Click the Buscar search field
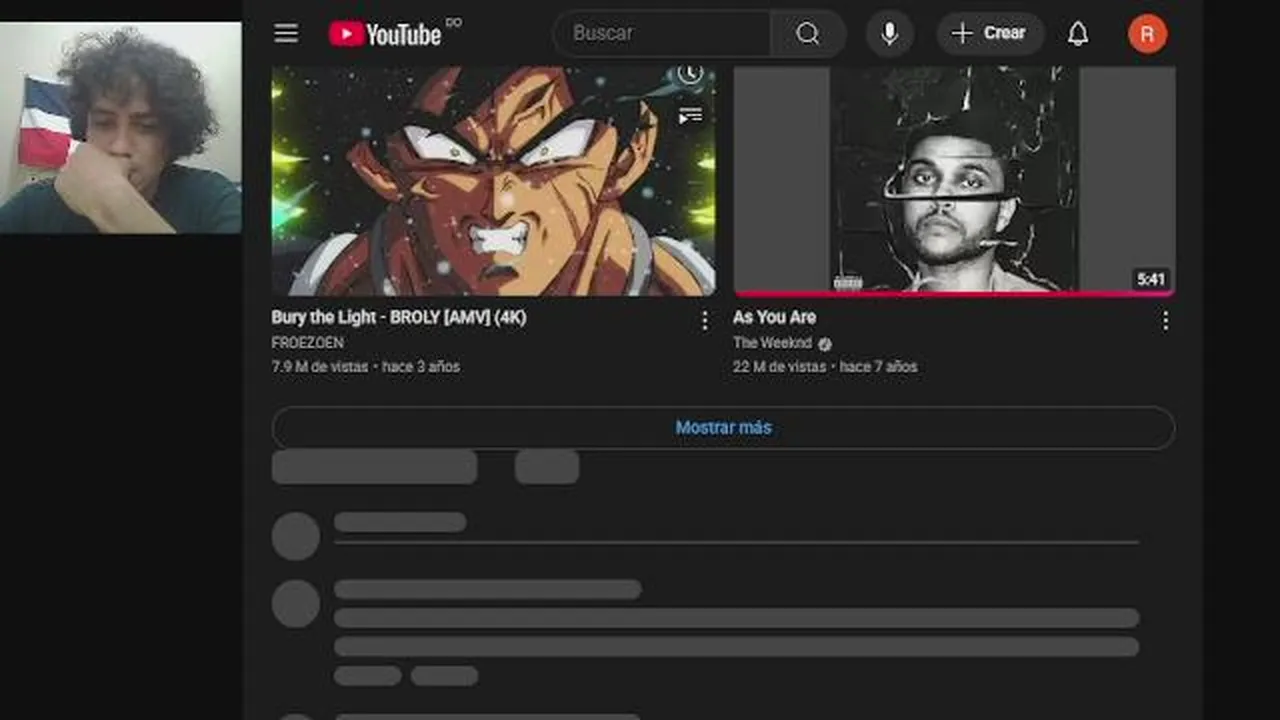 pyautogui.click(x=662, y=33)
